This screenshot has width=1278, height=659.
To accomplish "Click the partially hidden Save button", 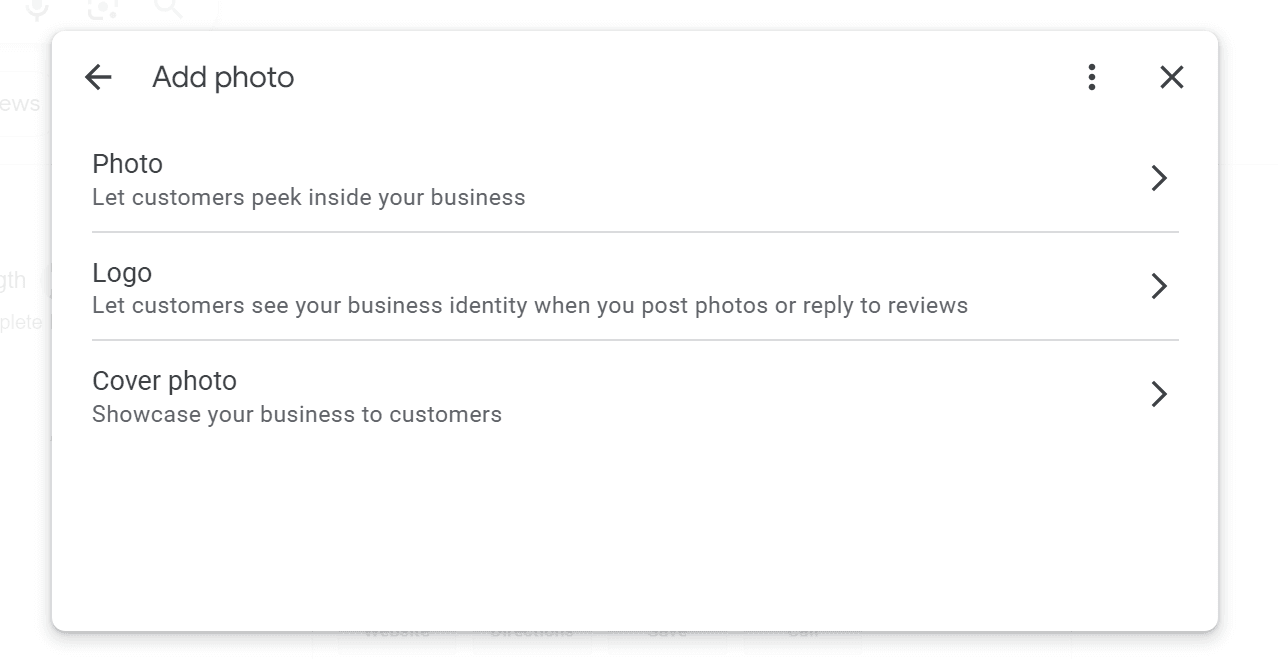I will [x=666, y=634].
